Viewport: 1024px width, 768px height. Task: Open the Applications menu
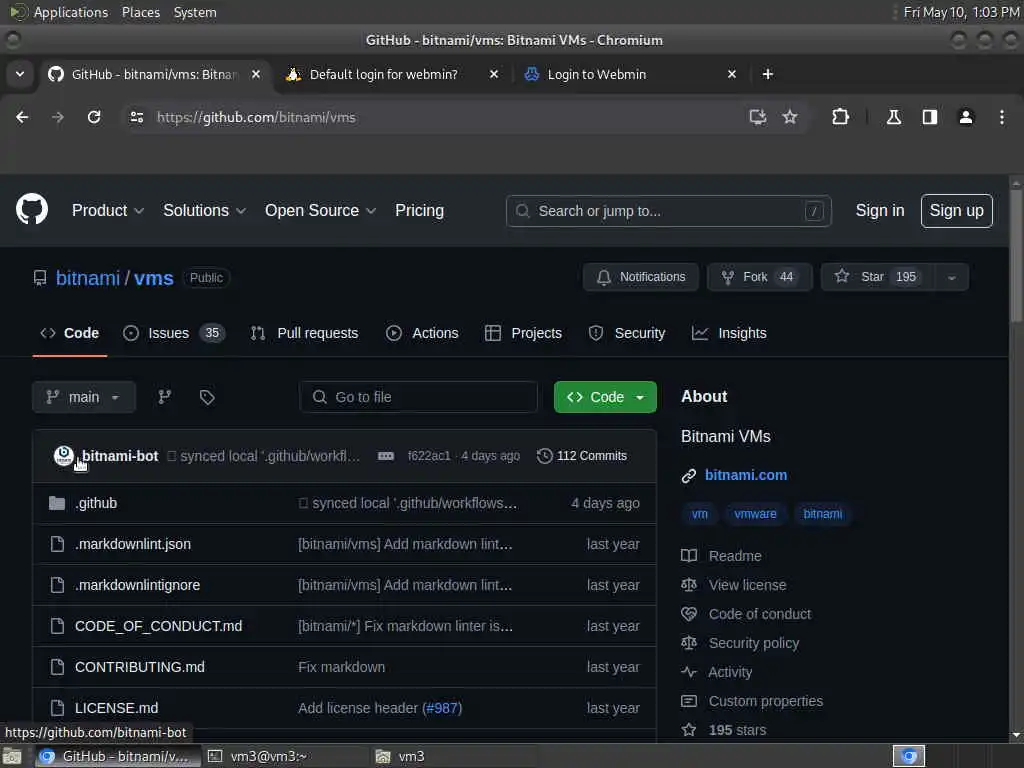pyautogui.click(x=71, y=12)
